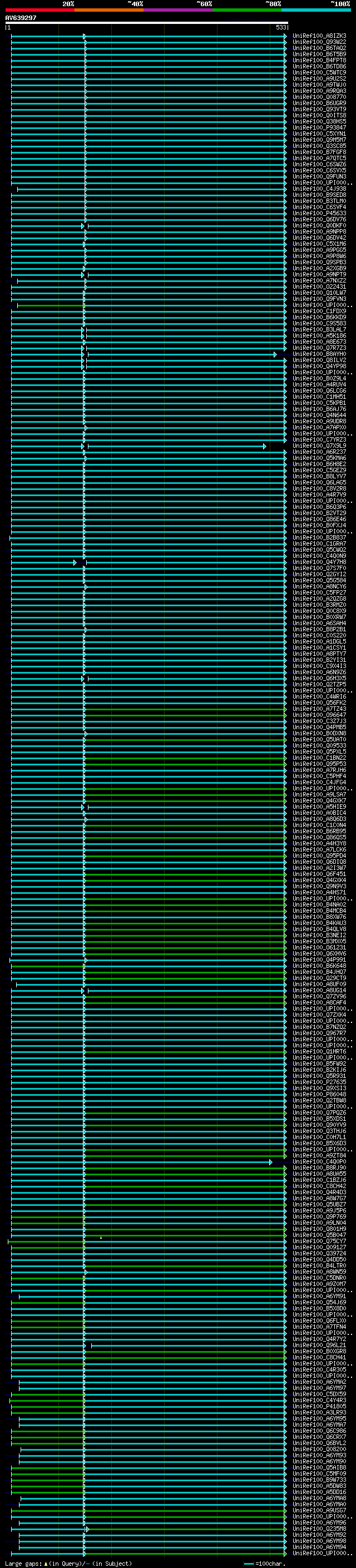Select hit UniRef100_C5X1M6
Screen dimensions: 356x1568
(319, 244)
